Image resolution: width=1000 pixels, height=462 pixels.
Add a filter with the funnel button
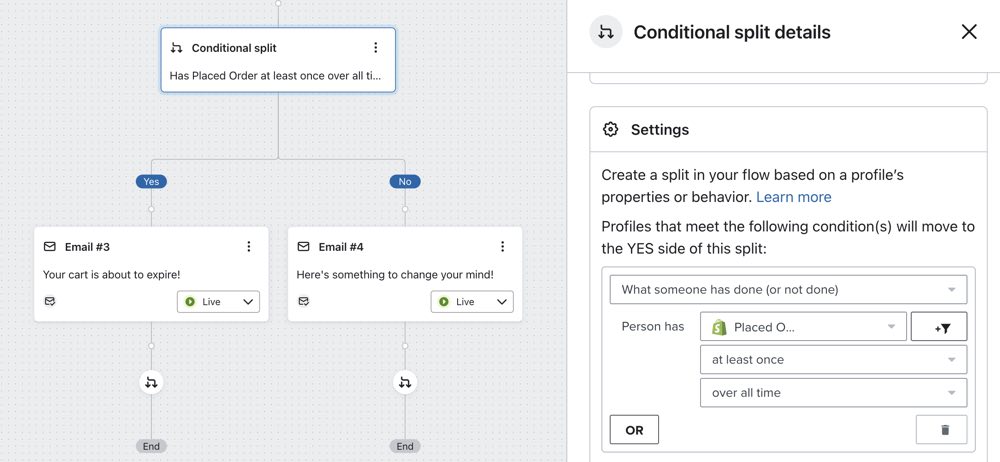coord(939,327)
